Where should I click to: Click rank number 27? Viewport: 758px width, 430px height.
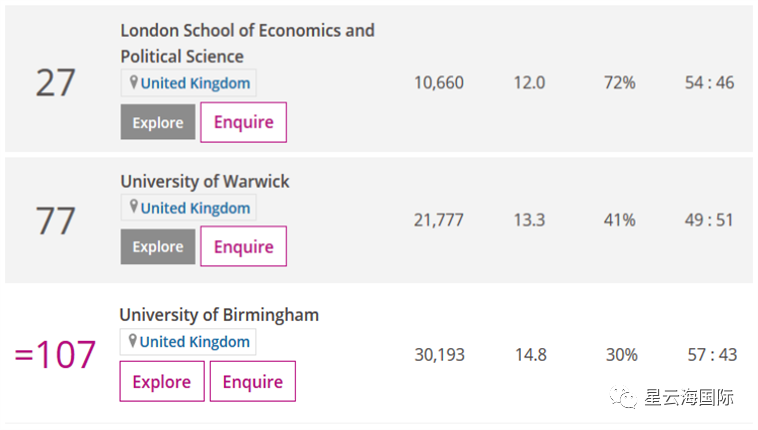coord(56,83)
